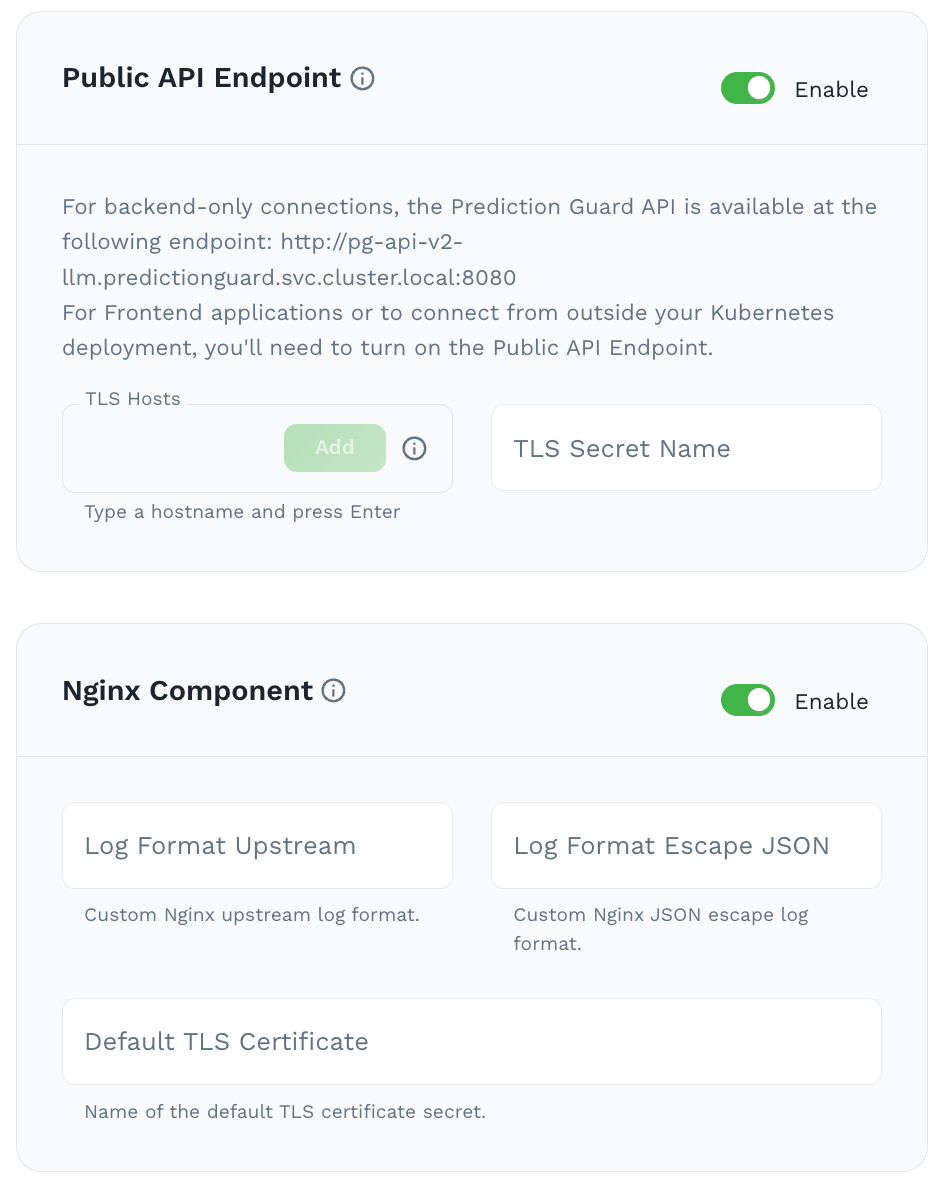
Task: Focus the Default TLS Certificate field
Action: point(471,1042)
